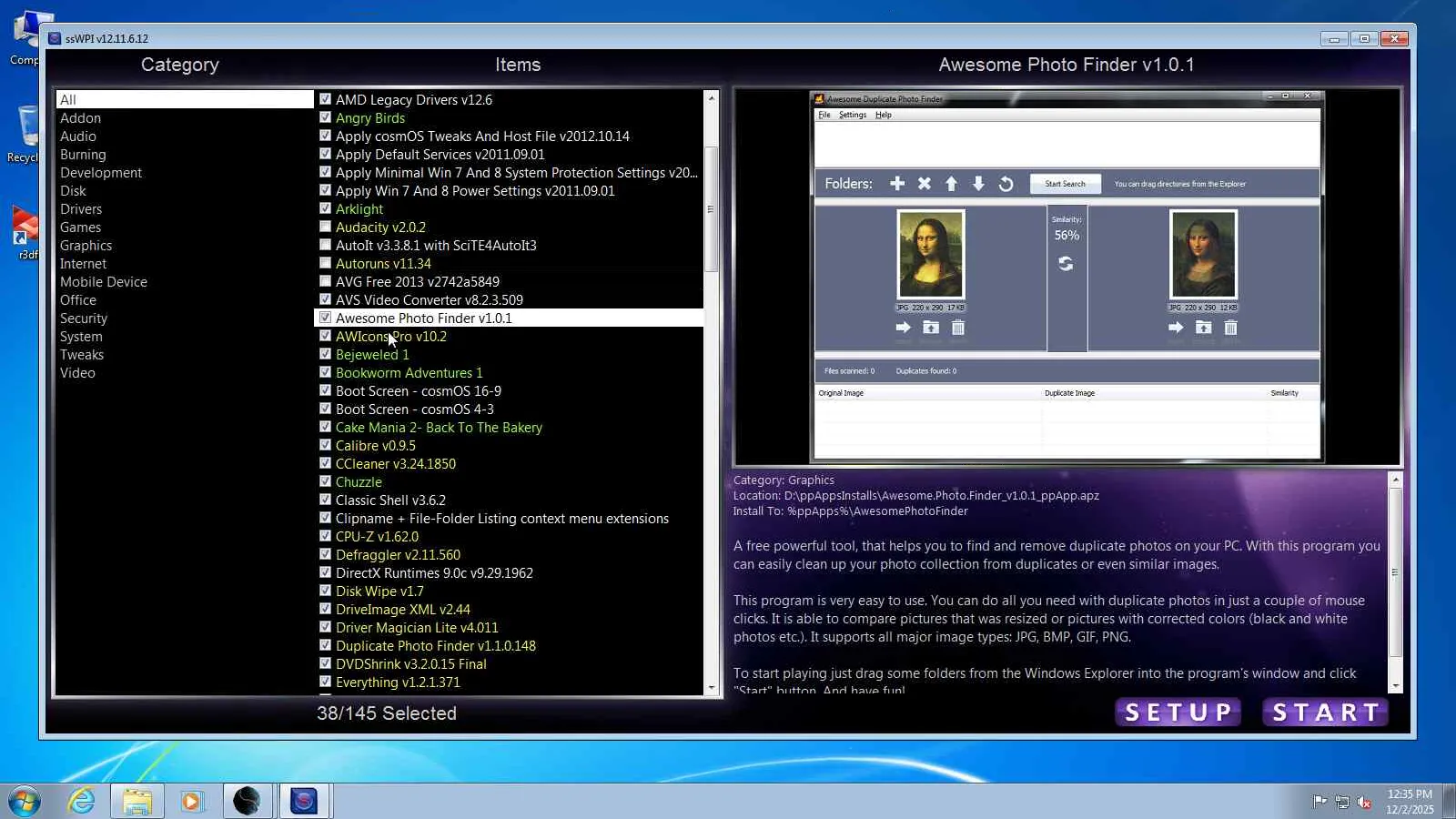This screenshot has height=819, width=1456.
Task: Open Windows Media Player from the taskbar
Action: point(191,801)
